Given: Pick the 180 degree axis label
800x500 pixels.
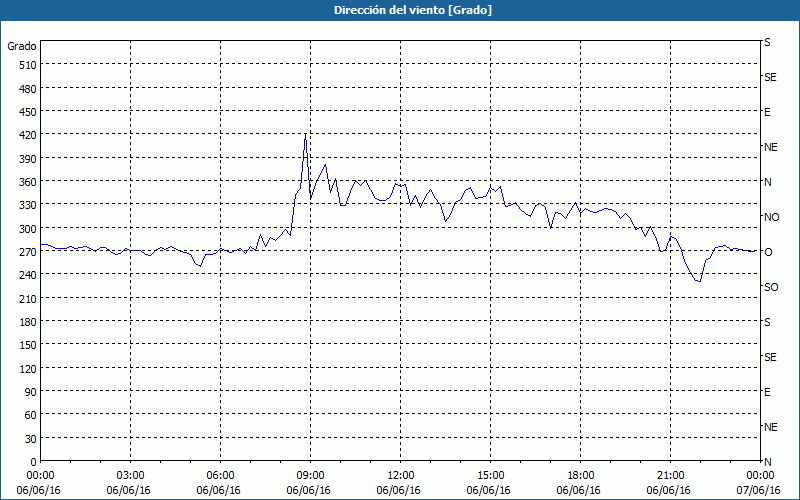Looking at the screenshot, I should pos(28,322).
